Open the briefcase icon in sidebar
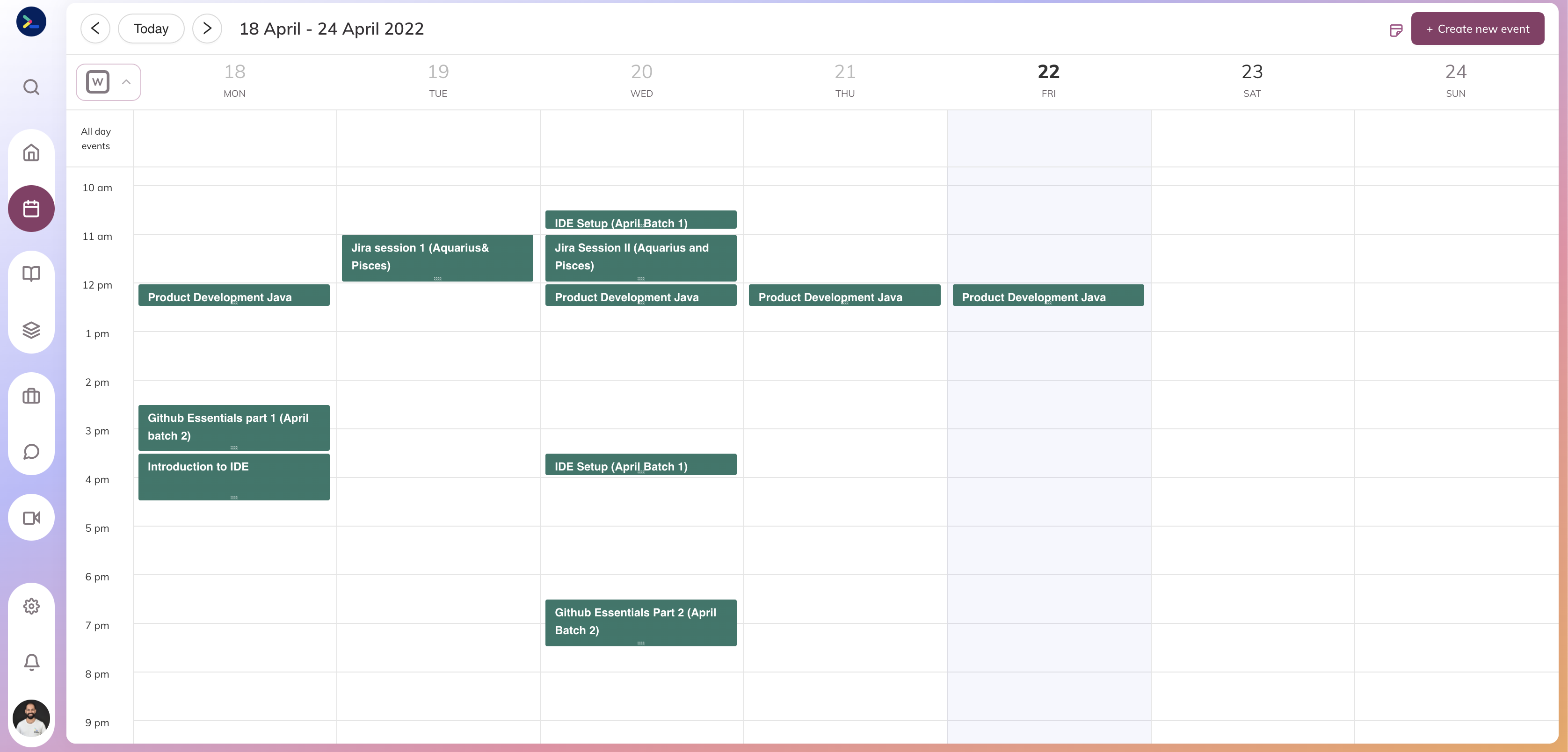 (x=31, y=396)
